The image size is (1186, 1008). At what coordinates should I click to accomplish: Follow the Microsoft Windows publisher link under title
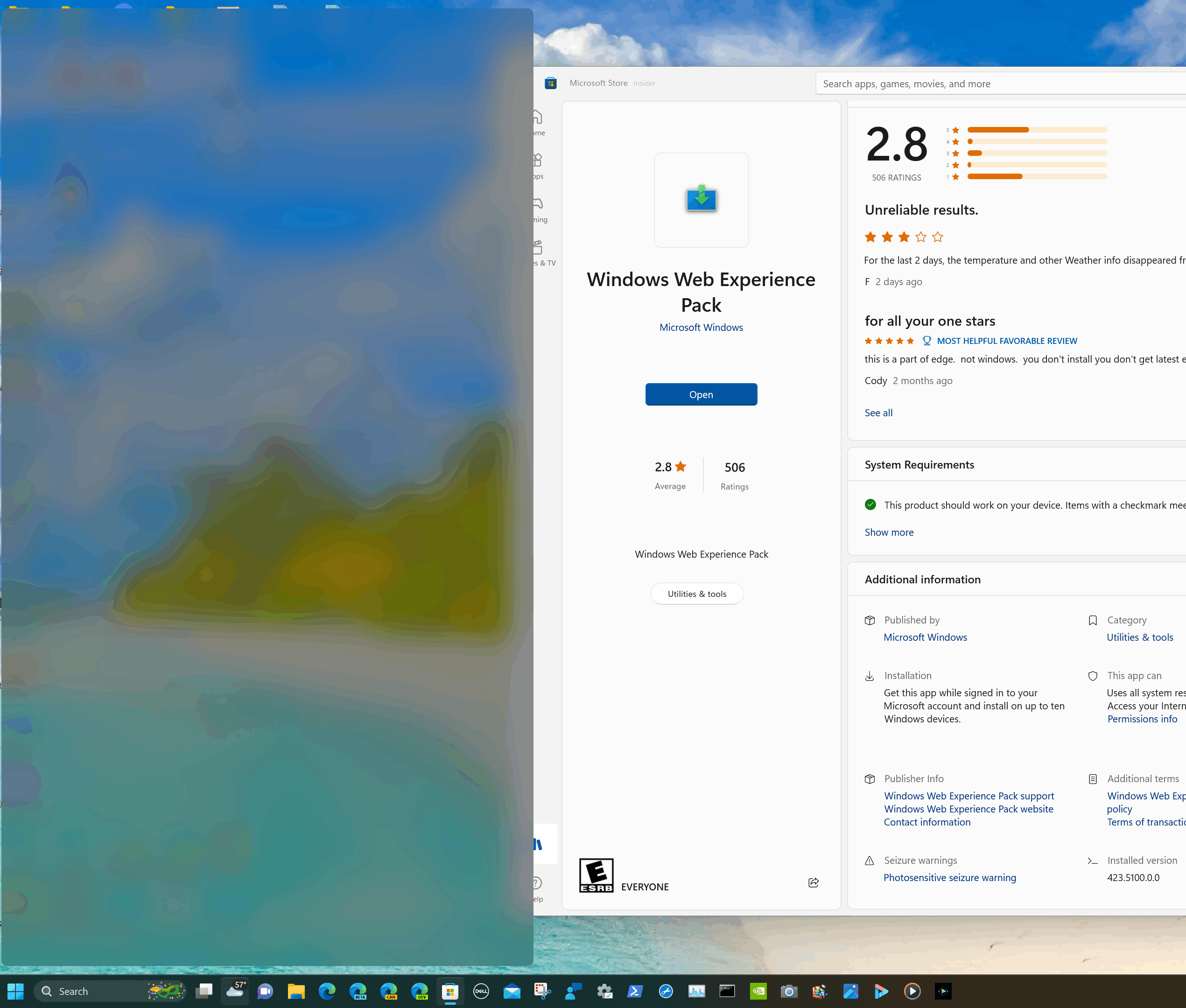pos(701,328)
